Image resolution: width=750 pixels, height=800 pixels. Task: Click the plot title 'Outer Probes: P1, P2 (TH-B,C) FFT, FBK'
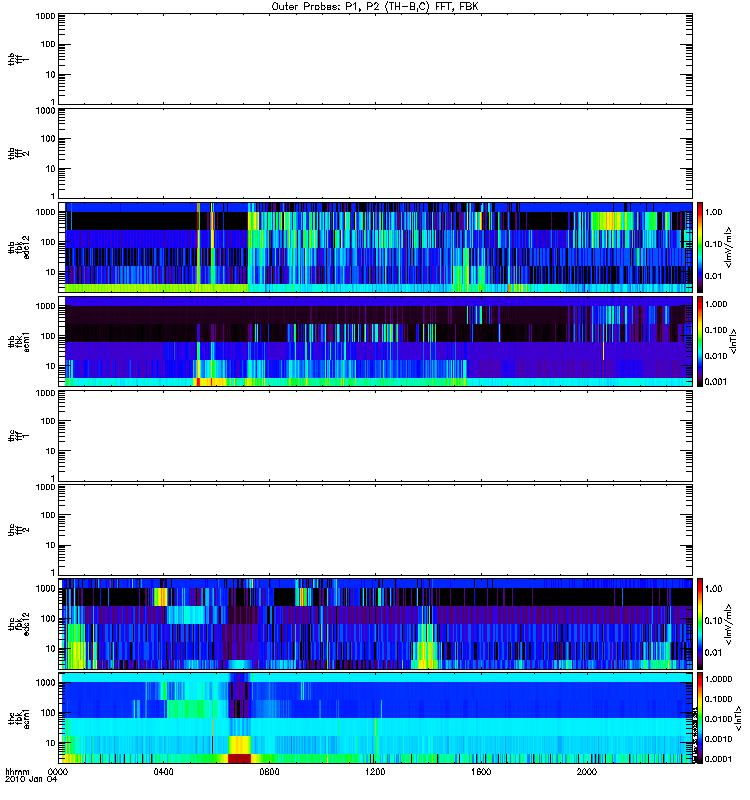(375, 7)
